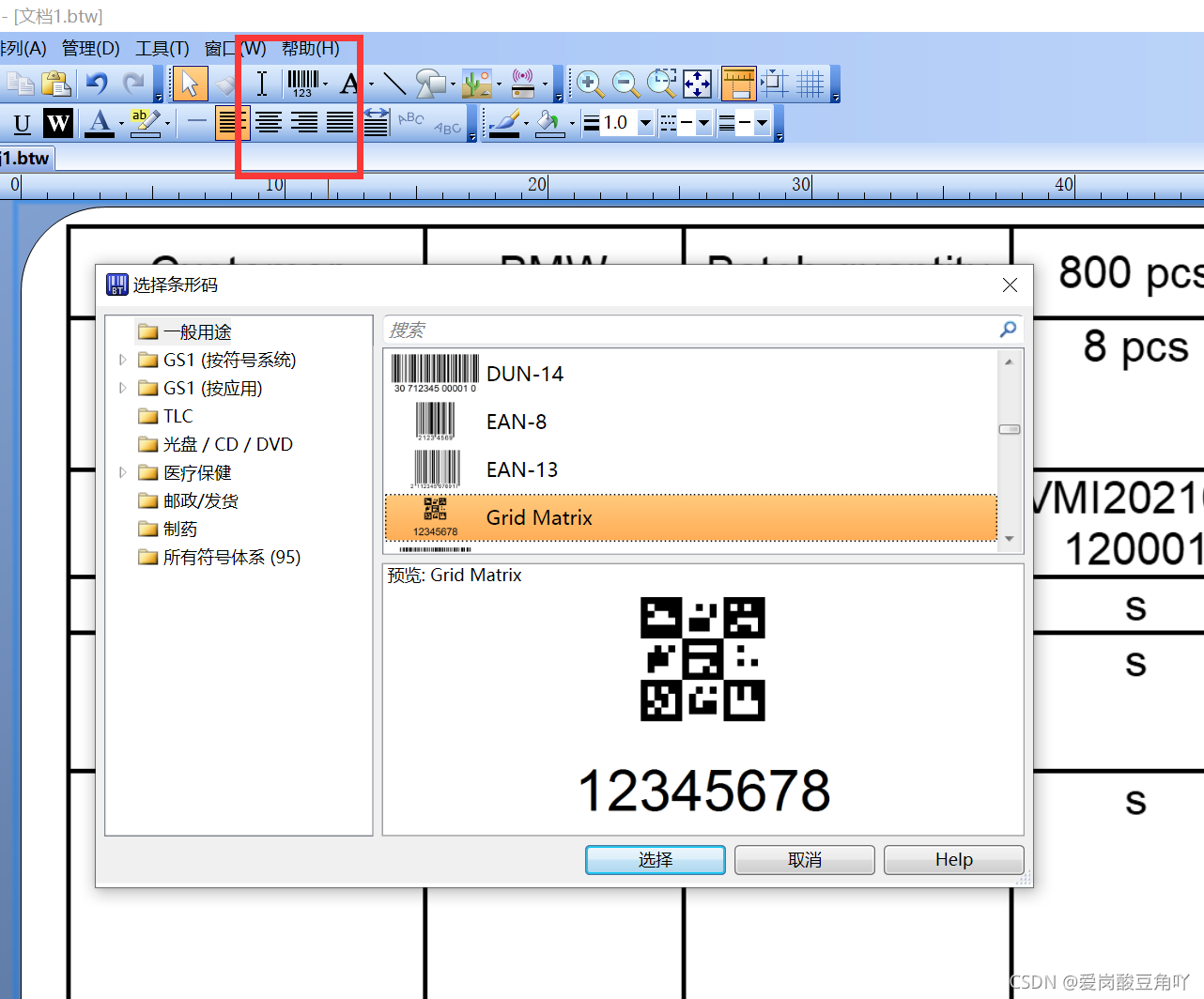Activate the pointer selection tool
This screenshot has width=1204, height=999.
tap(191, 85)
